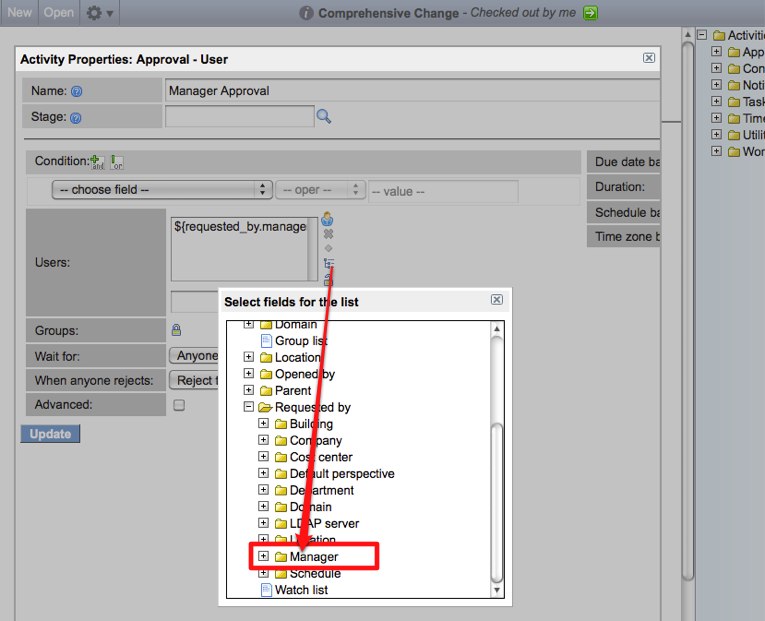The height and width of the screenshot is (621, 765).
Task: Click the add AND condition icon
Action: click(x=97, y=161)
